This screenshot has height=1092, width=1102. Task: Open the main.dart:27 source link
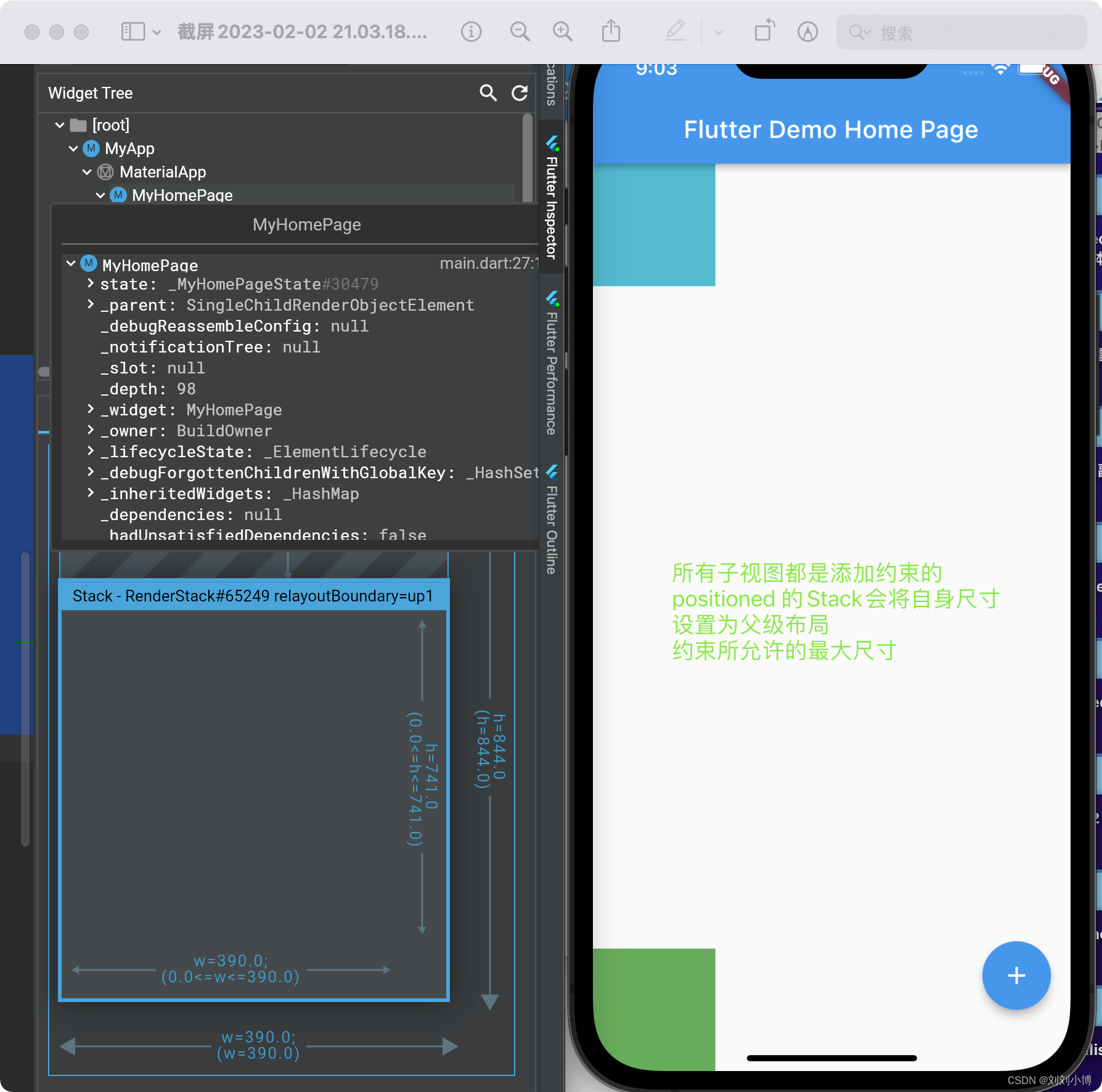(489, 264)
